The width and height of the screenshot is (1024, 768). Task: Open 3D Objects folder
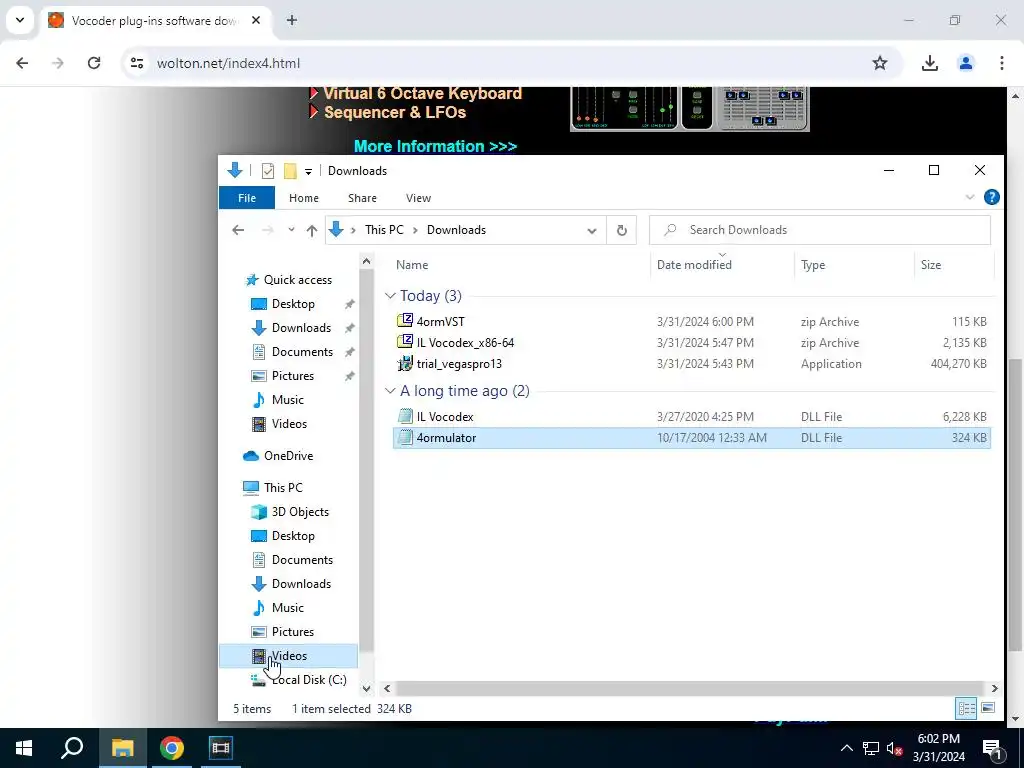click(300, 511)
